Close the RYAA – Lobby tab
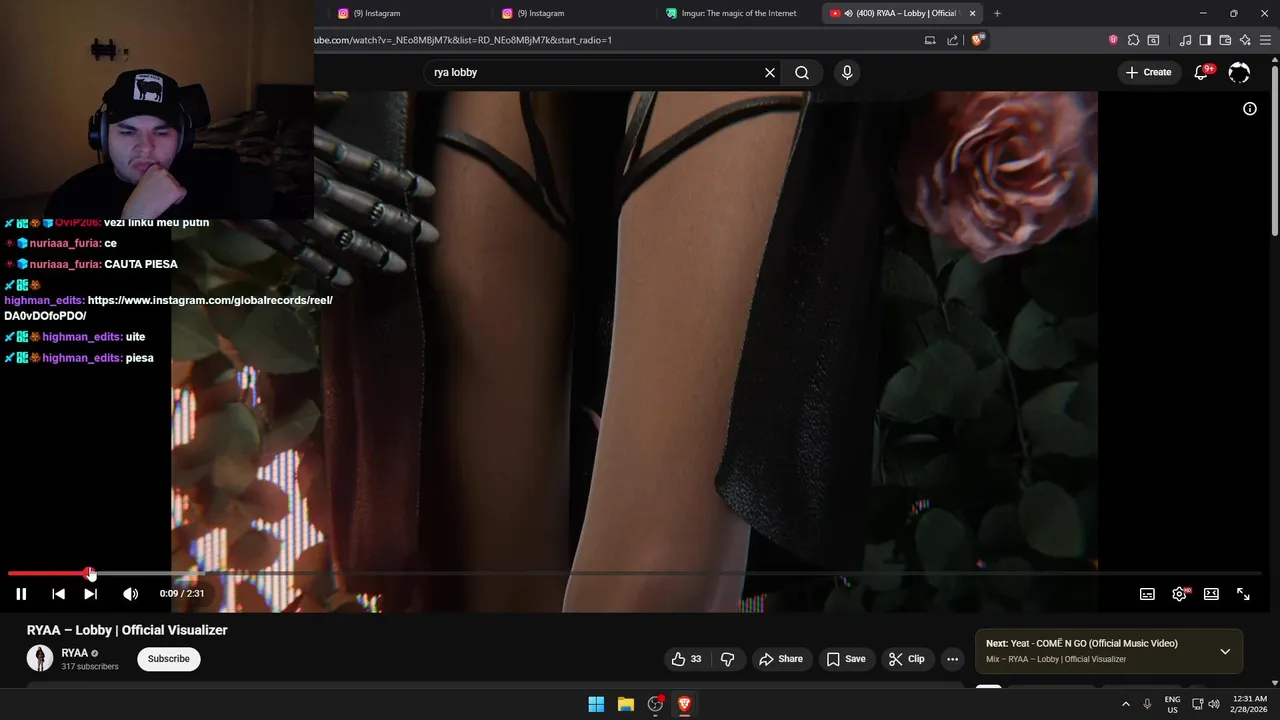The image size is (1280, 720). pyautogui.click(x=972, y=13)
